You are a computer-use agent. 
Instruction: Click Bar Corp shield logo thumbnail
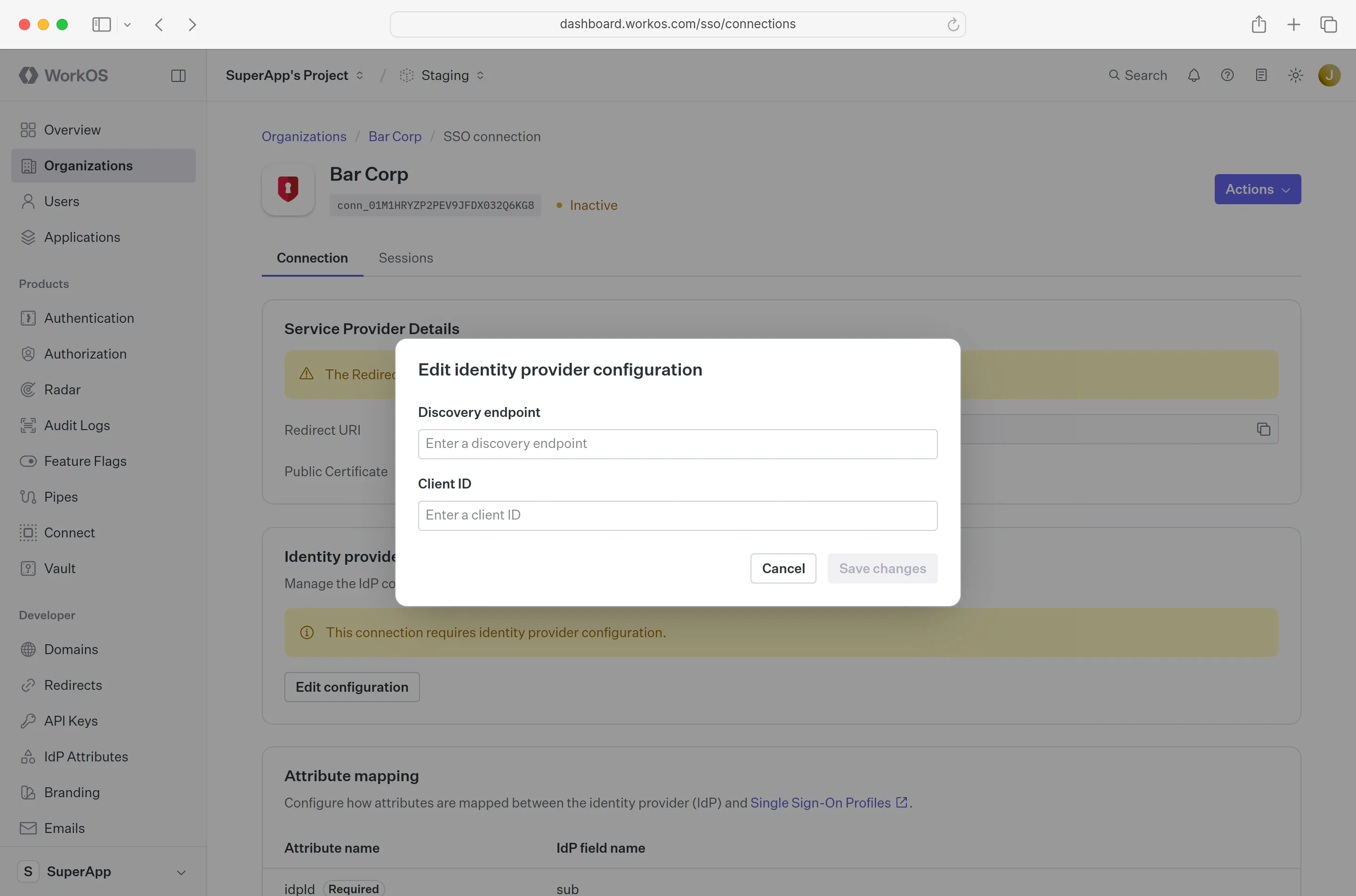coord(288,189)
